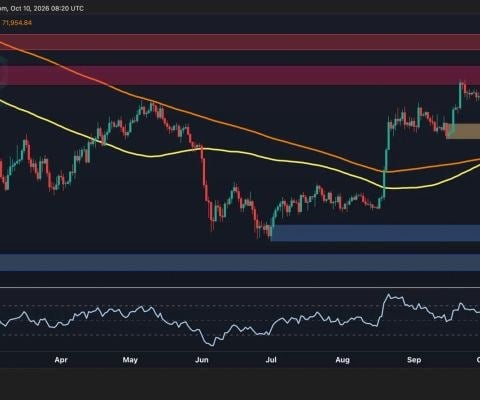Click the Apr label on time axis
The image size is (480, 400).
tap(61, 360)
